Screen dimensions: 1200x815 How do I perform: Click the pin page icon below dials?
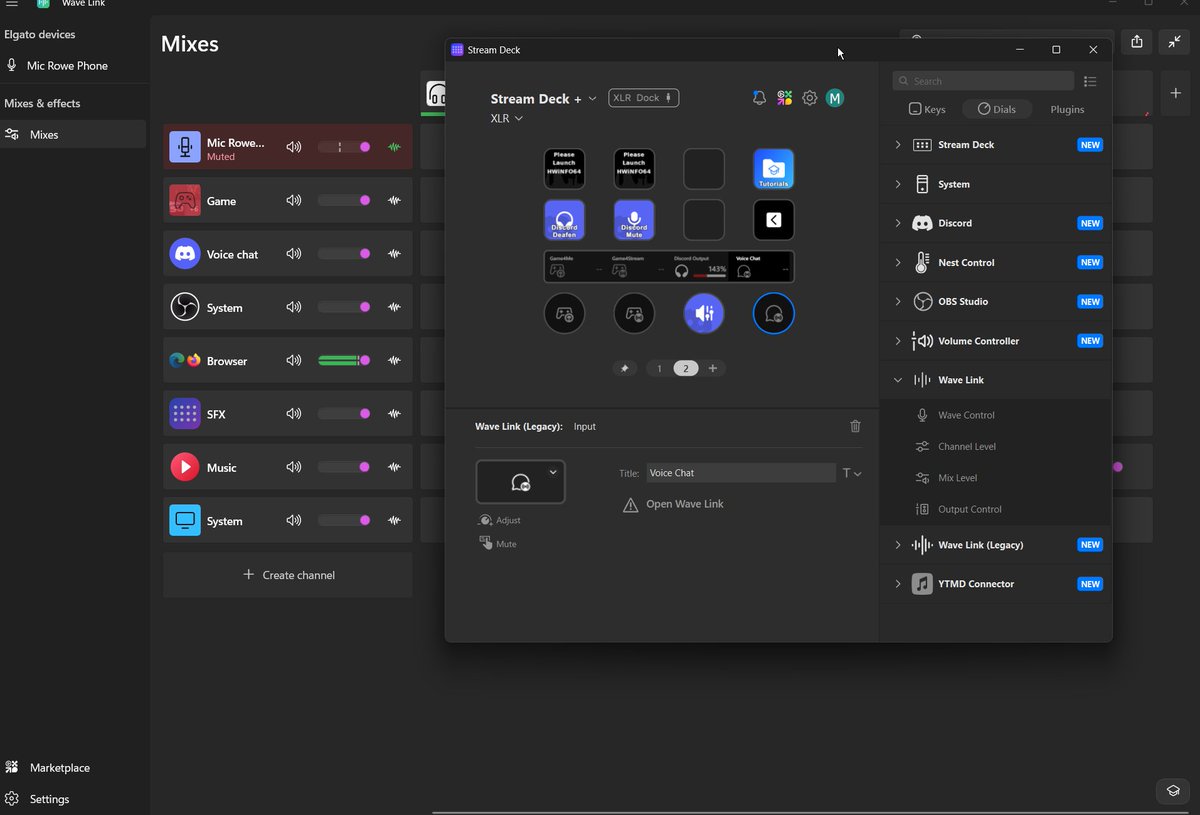(625, 368)
